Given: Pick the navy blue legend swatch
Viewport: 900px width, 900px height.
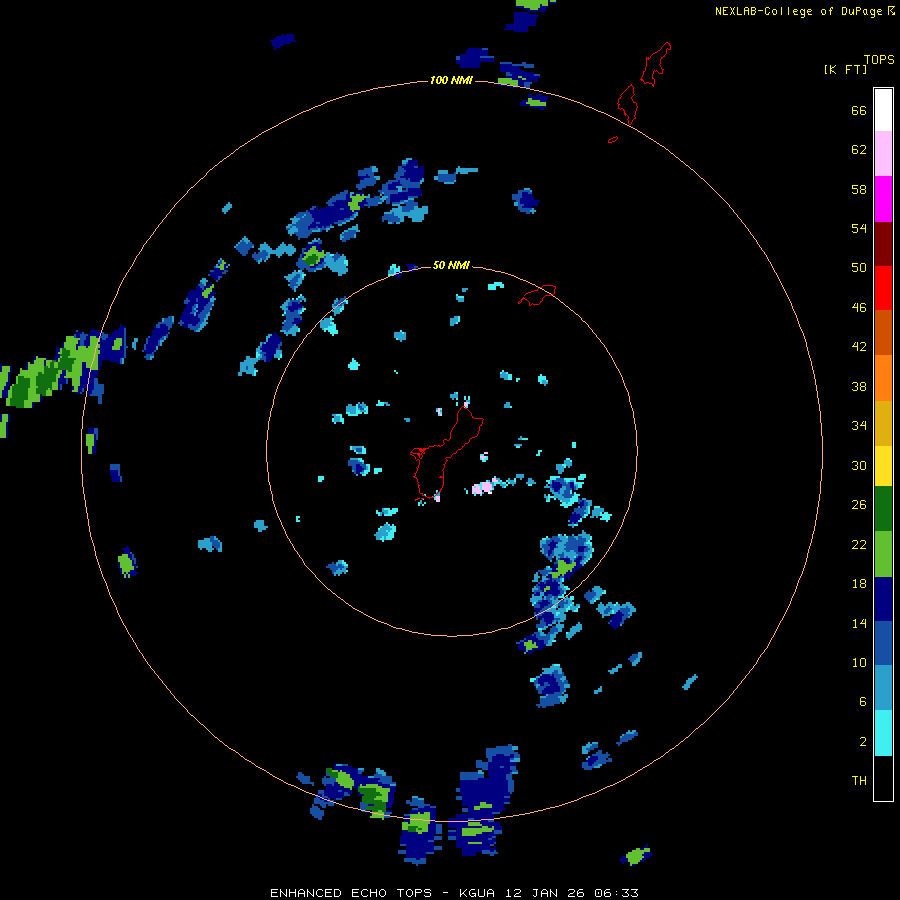Looking at the screenshot, I should 883,599.
